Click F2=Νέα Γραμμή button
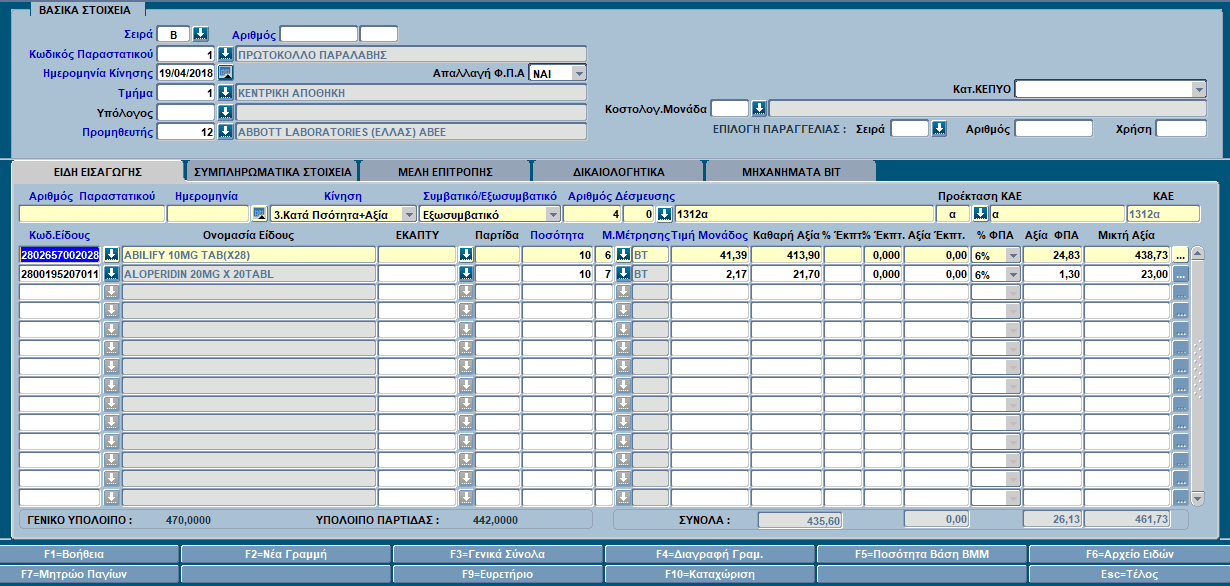Viewport: 1230px width, 586px height. [286, 554]
